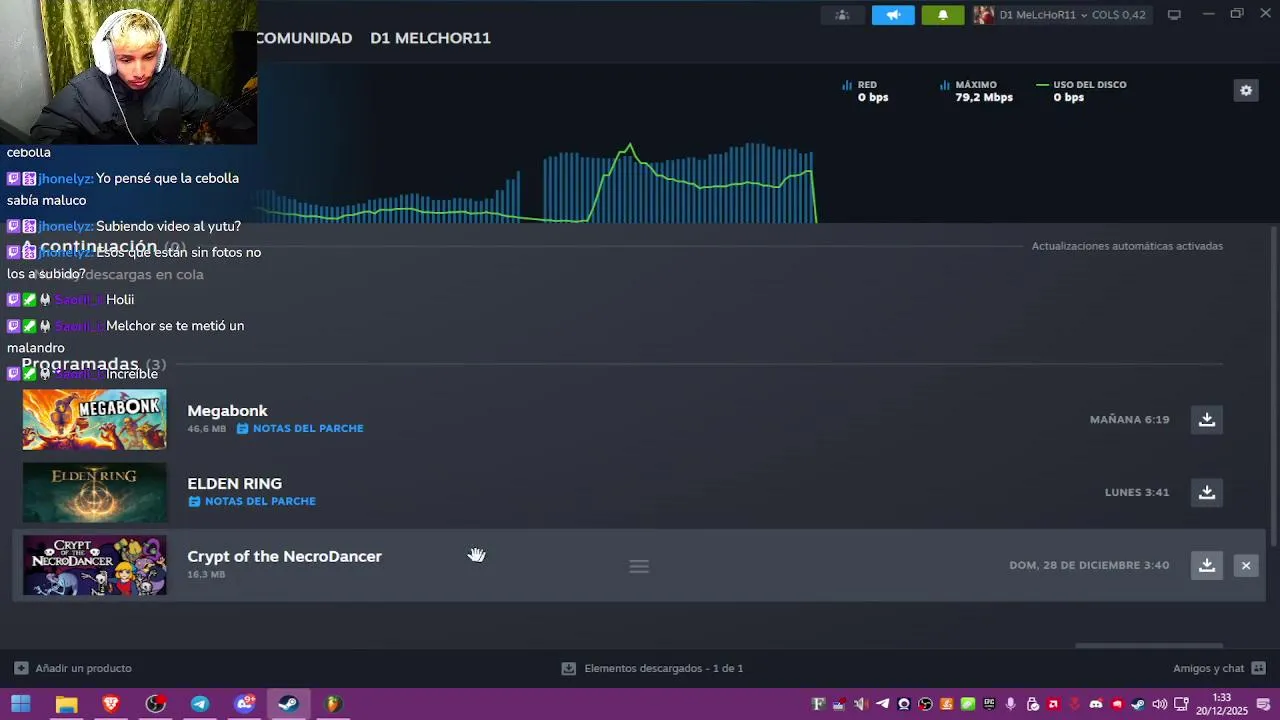Open the downloads settings gear
The height and width of the screenshot is (720, 1280).
click(x=1246, y=91)
